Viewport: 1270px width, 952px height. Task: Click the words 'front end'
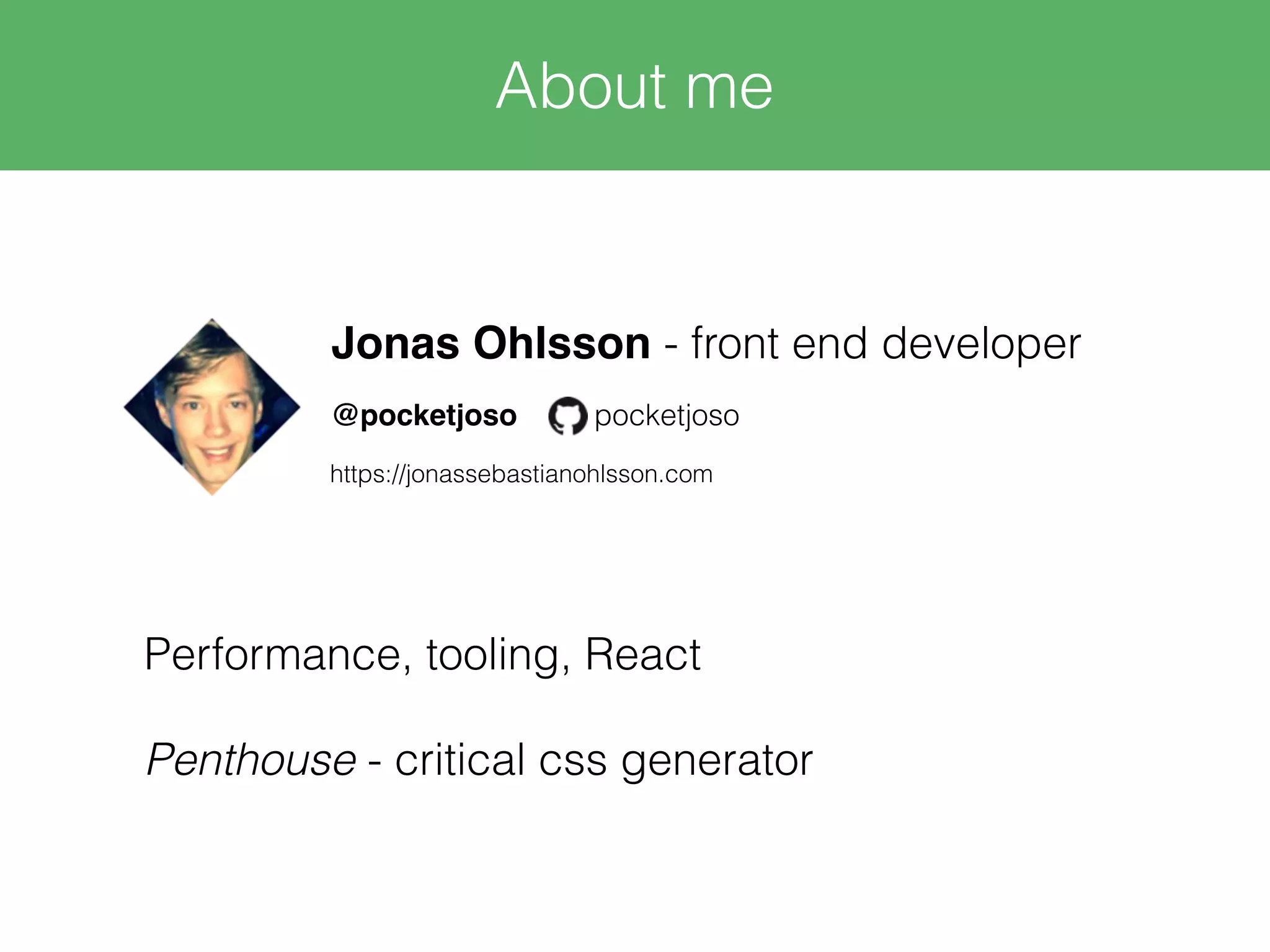tap(778, 343)
